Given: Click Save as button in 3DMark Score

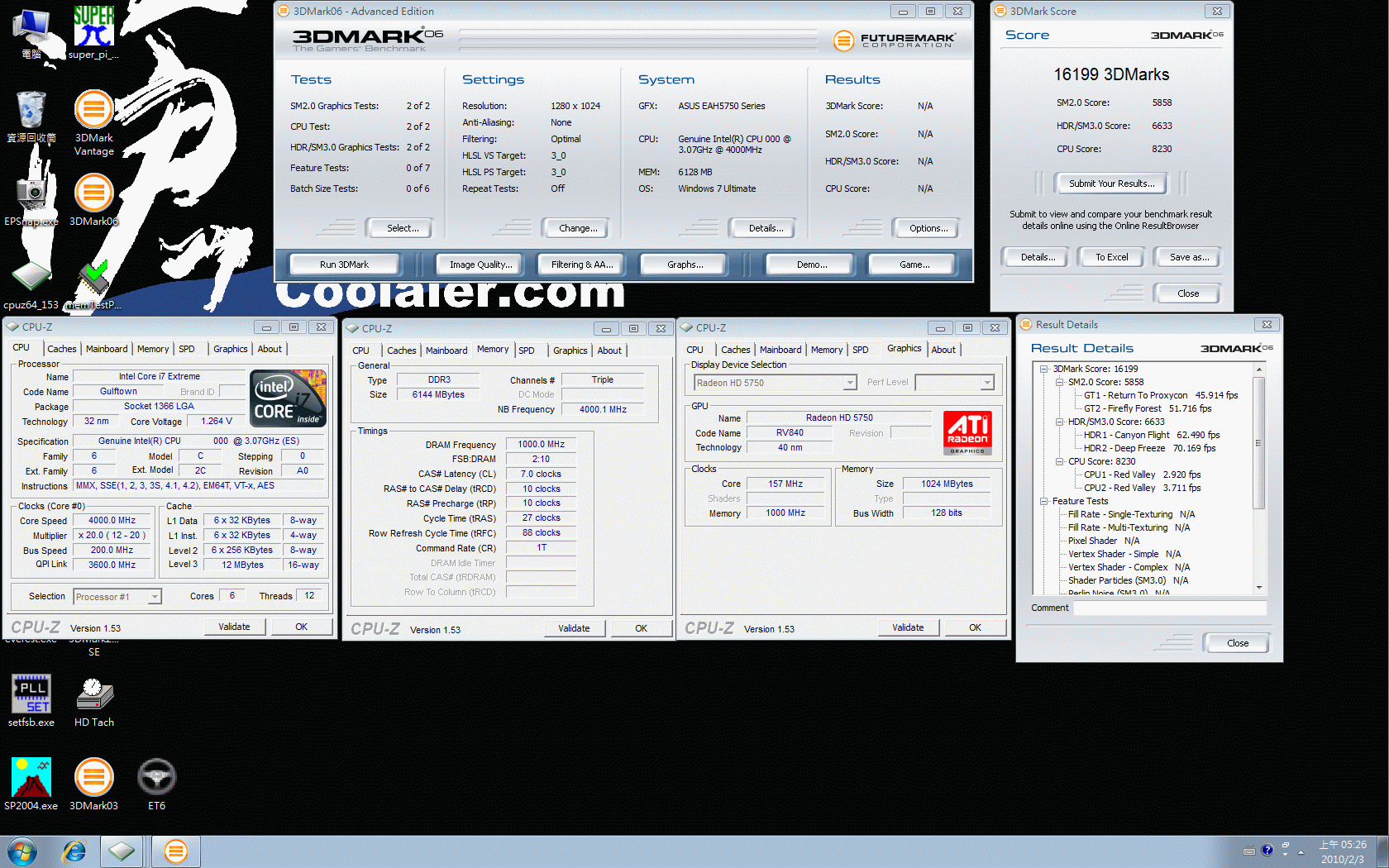Looking at the screenshot, I should coord(1189,257).
